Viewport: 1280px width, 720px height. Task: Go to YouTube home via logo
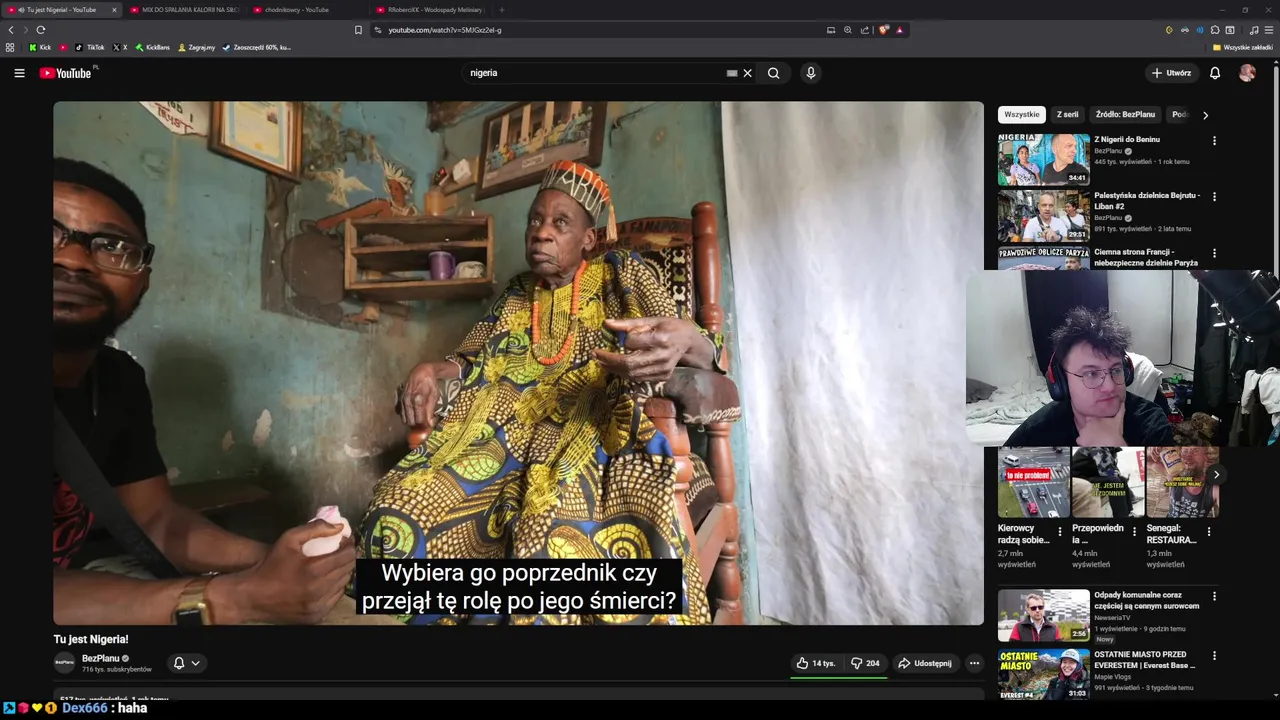coord(65,73)
